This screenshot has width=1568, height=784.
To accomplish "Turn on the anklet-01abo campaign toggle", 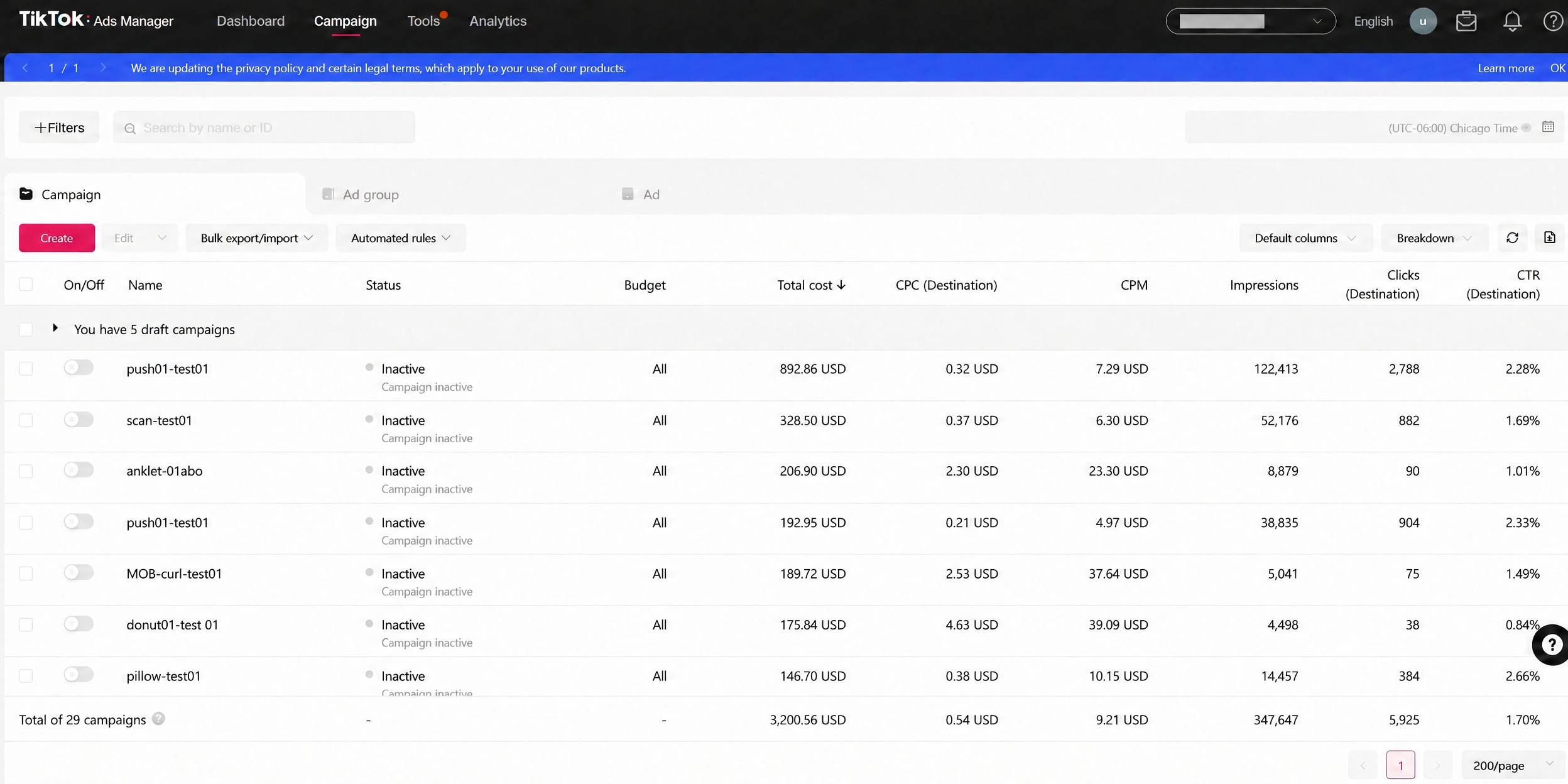I will coord(79,470).
